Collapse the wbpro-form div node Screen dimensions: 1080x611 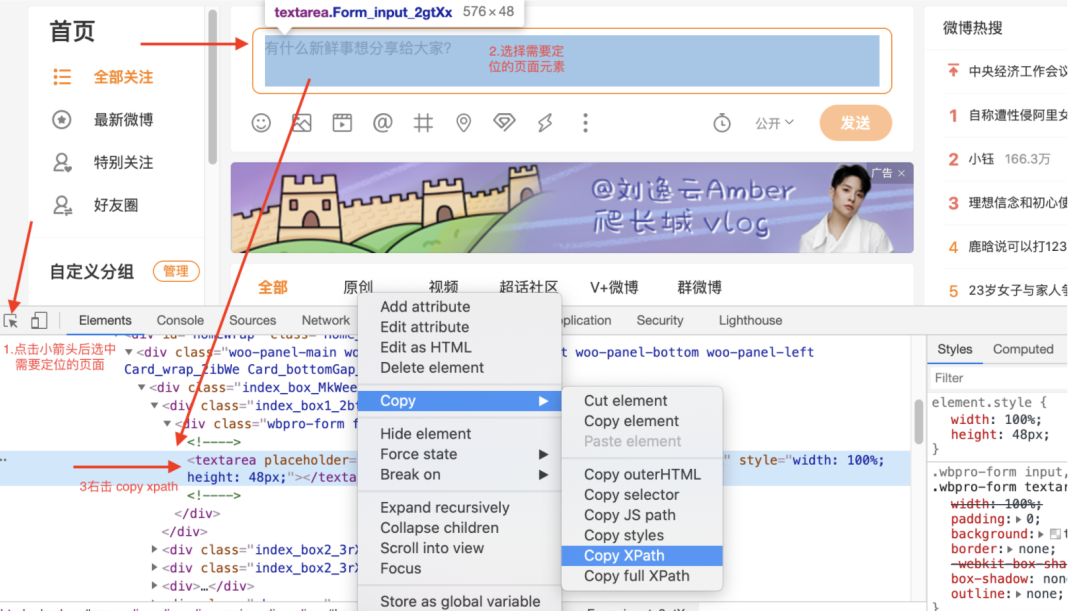(167, 424)
